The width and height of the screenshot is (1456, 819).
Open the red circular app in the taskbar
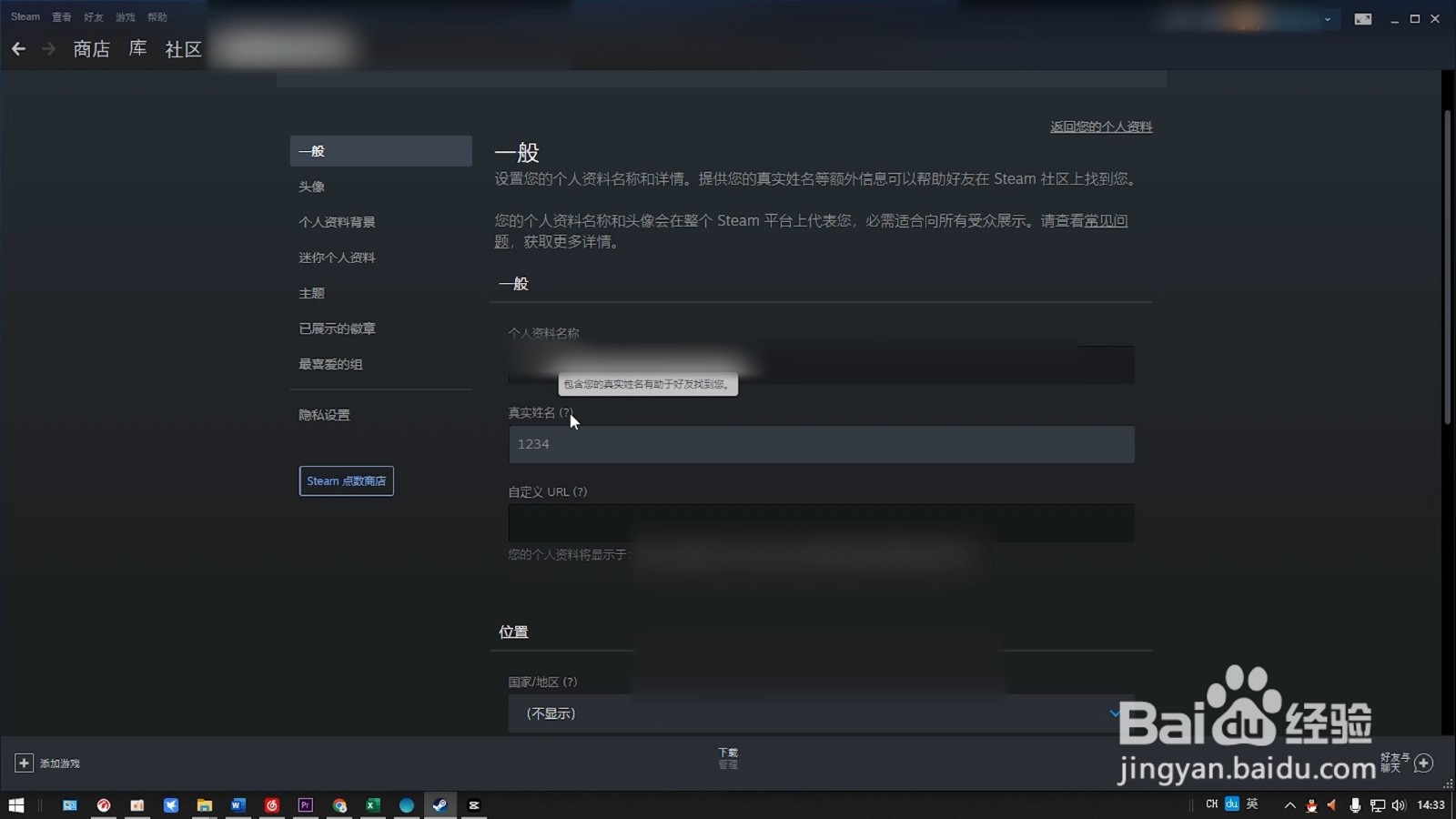pos(104,805)
